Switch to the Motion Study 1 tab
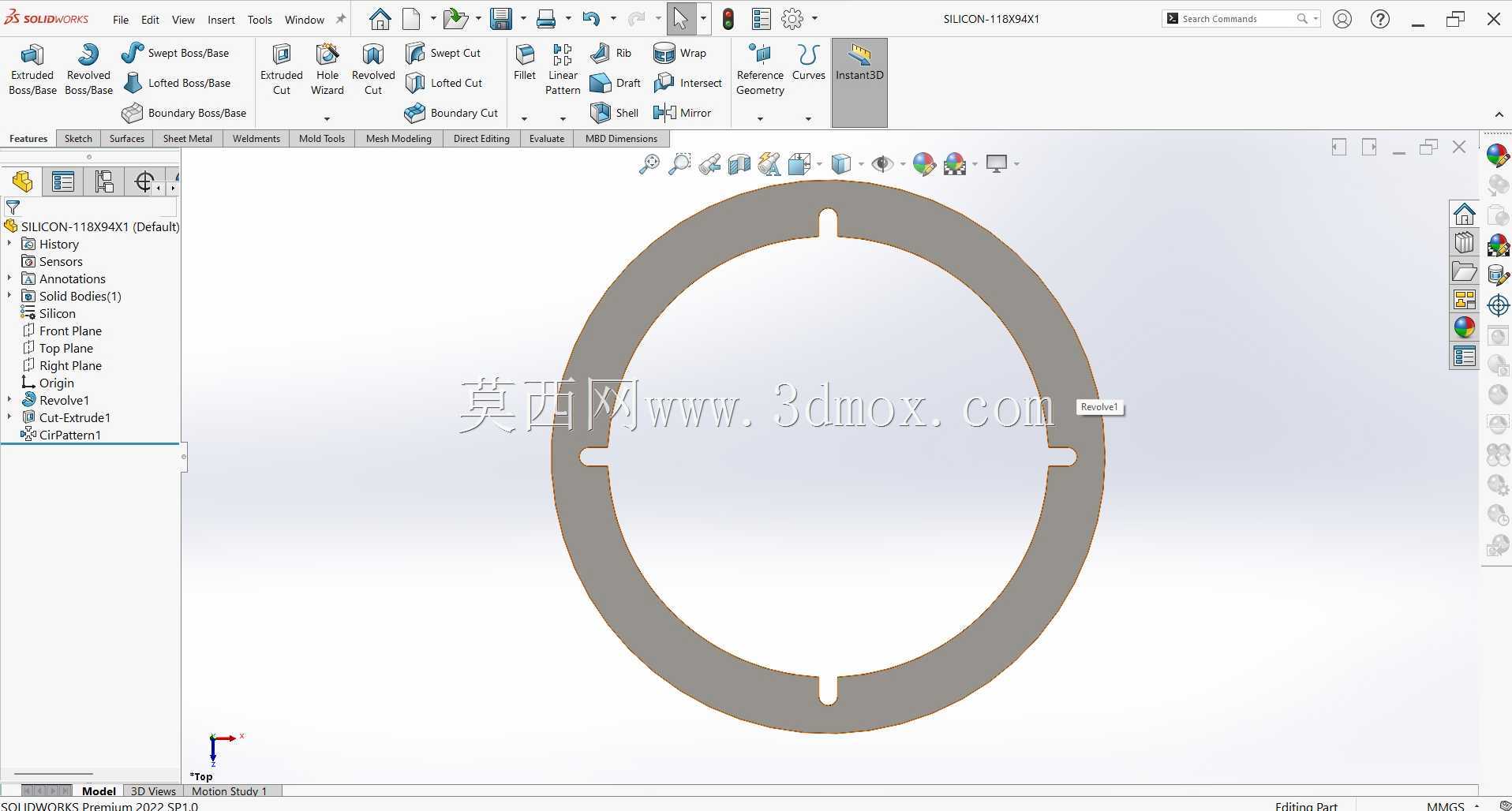Screen dimensions: 1512x811 [x=230, y=790]
